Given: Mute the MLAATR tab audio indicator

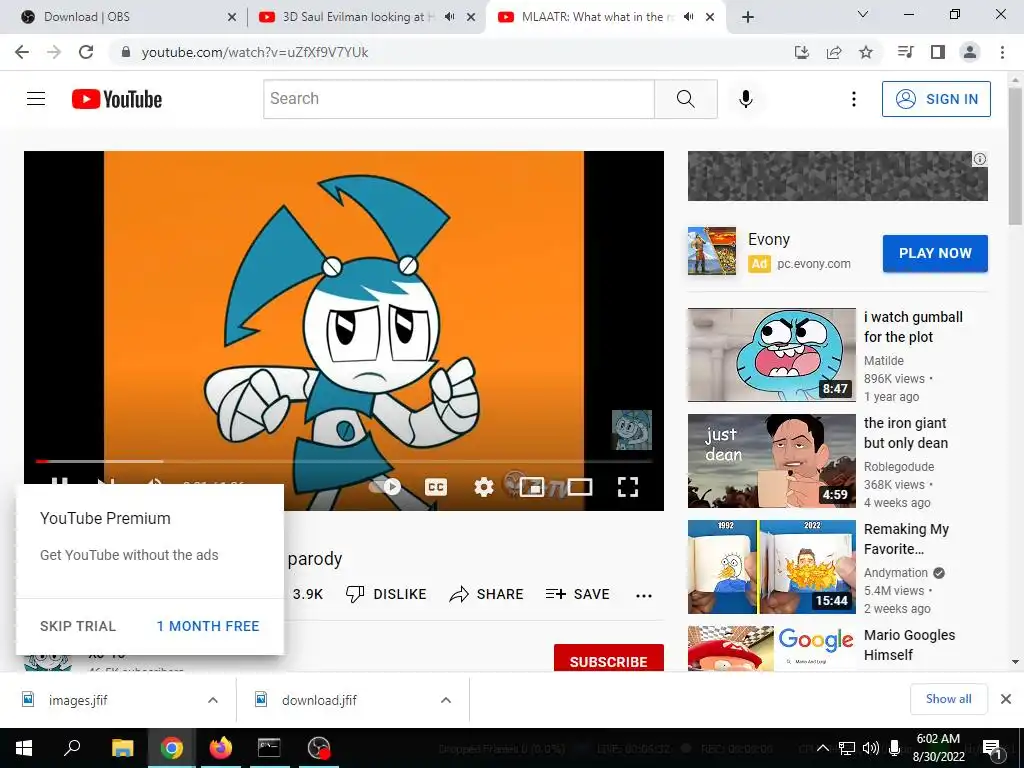Looking at the screenshot, I should 688,17.
